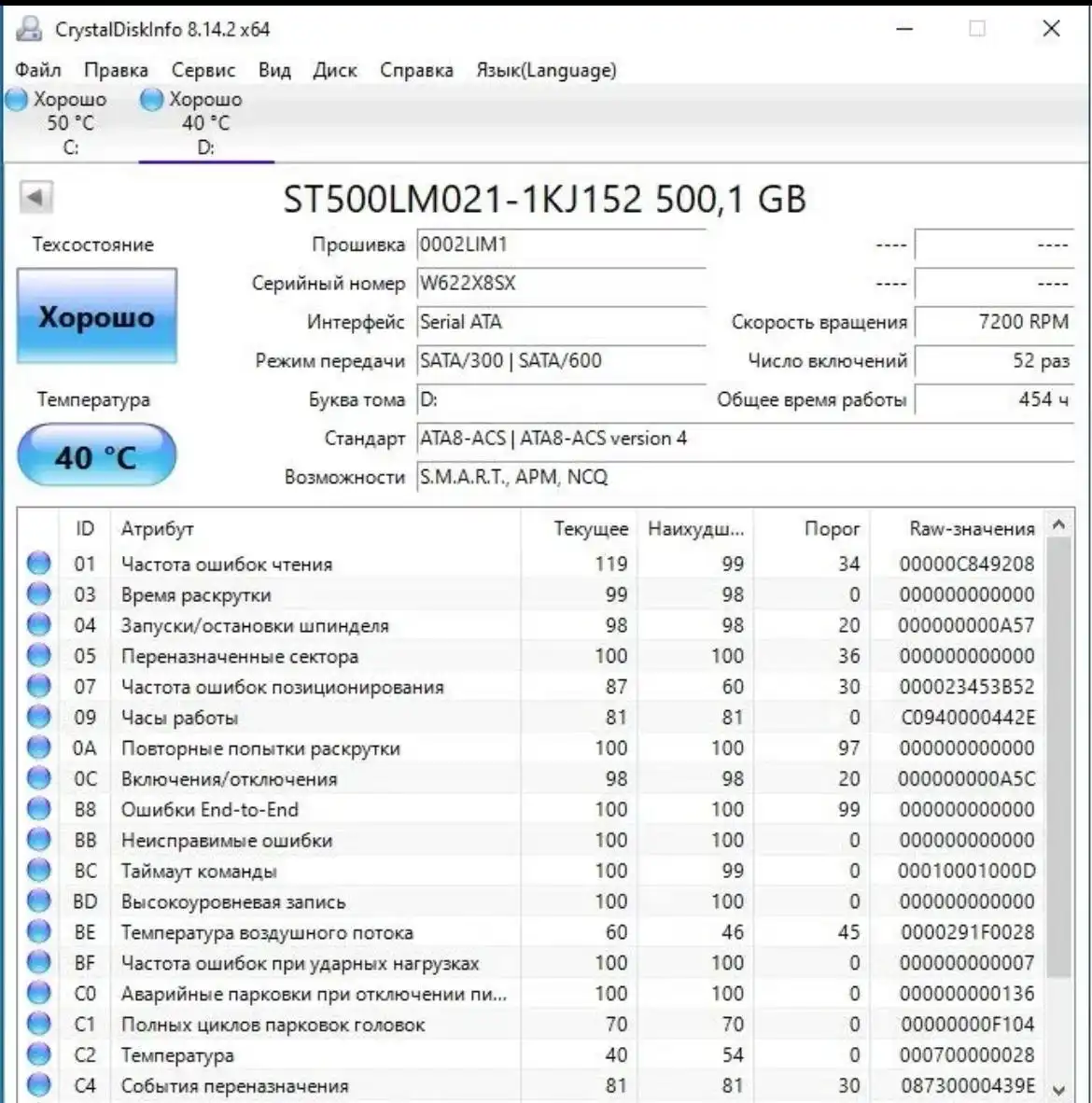Screen dimensions: 1092x1103
Task: Click the 40 °C temperature indicator
Action: coord(96,454)
